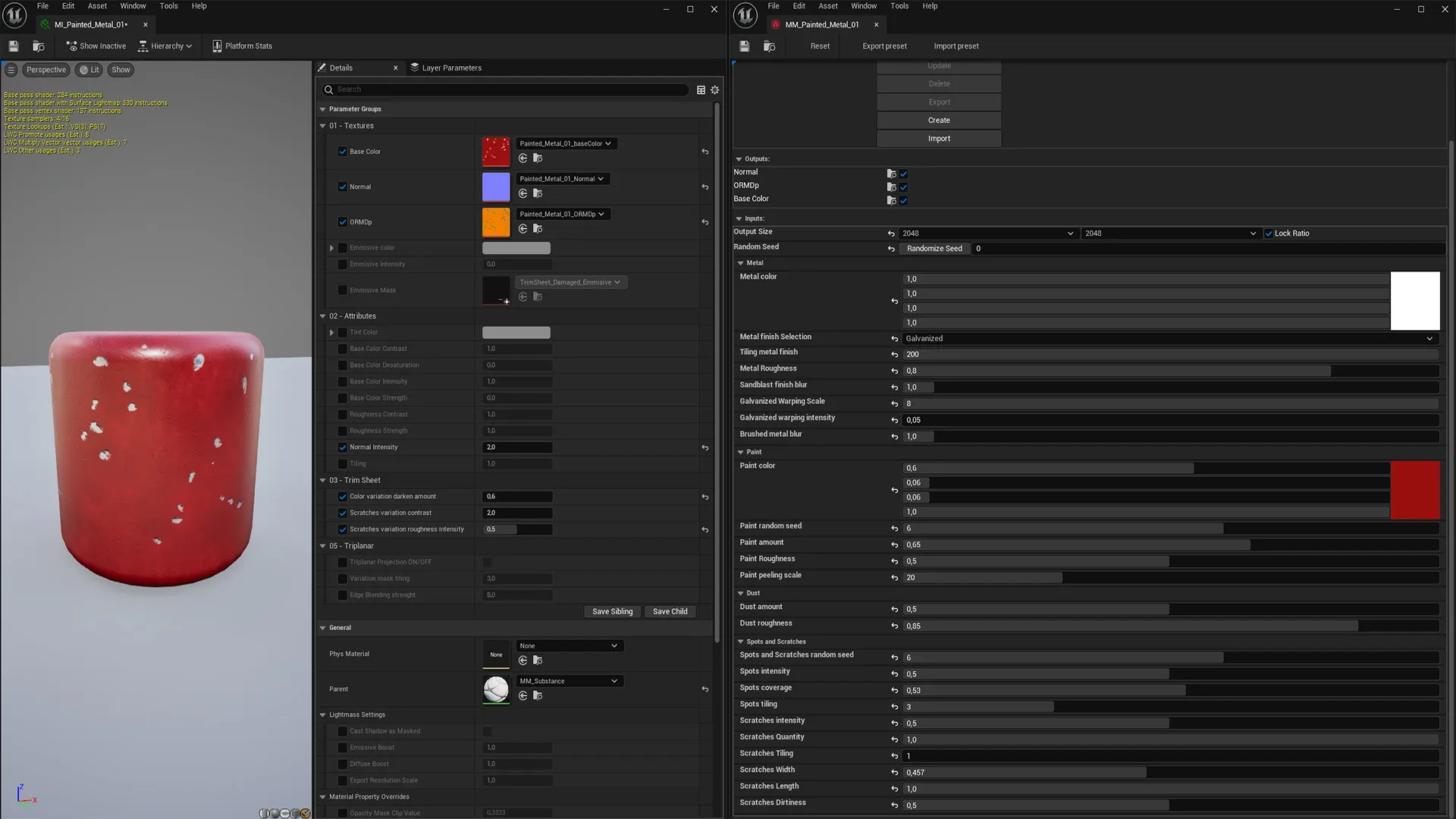Open the Metal finish Selection dropdown
This screenshot has width=1456, height=819.
pos(1168,339)
